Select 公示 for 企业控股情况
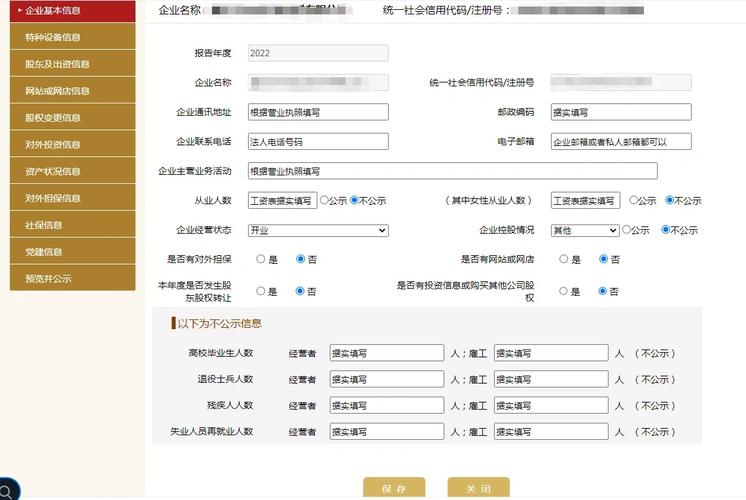Viewport: 746px width, 500px height. (x=627, y=230)
